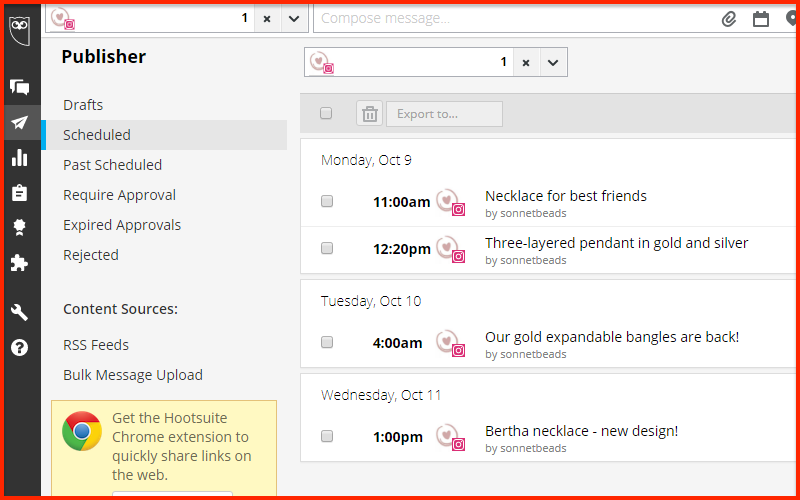Open Drafts in Publisher menu
The width and height of the screenshot is (800, 500).
point(83,105)
